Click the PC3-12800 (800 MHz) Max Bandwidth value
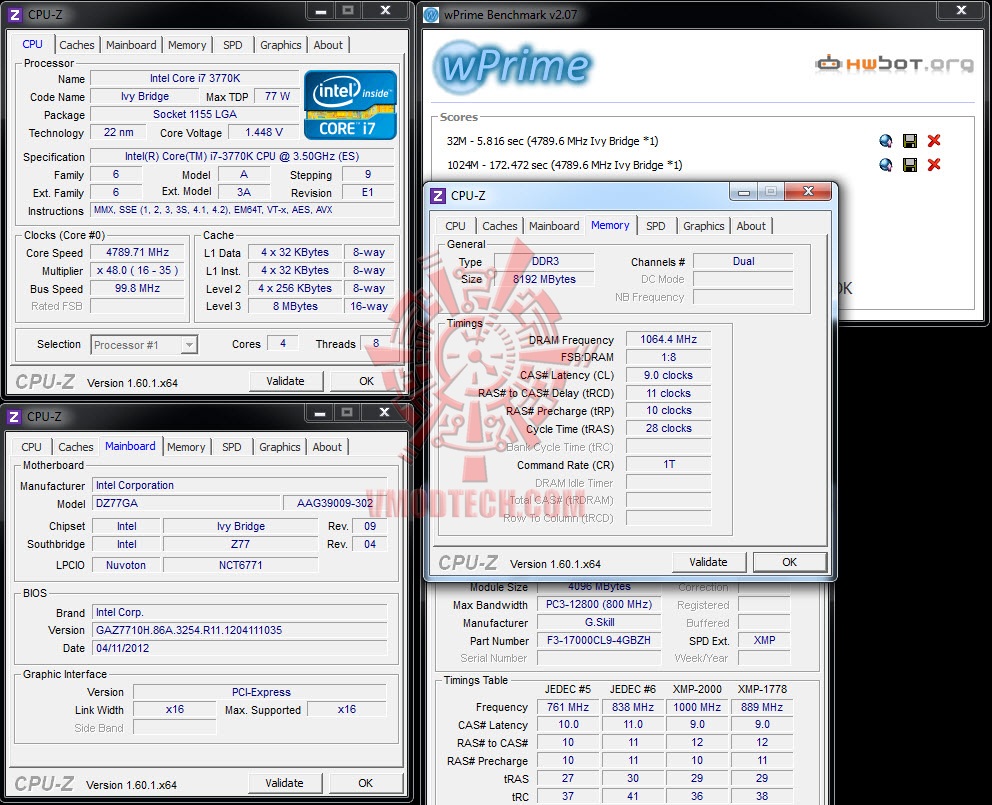Image resolution: width=992 pixels, height=805 pixels. pos(598,604)
